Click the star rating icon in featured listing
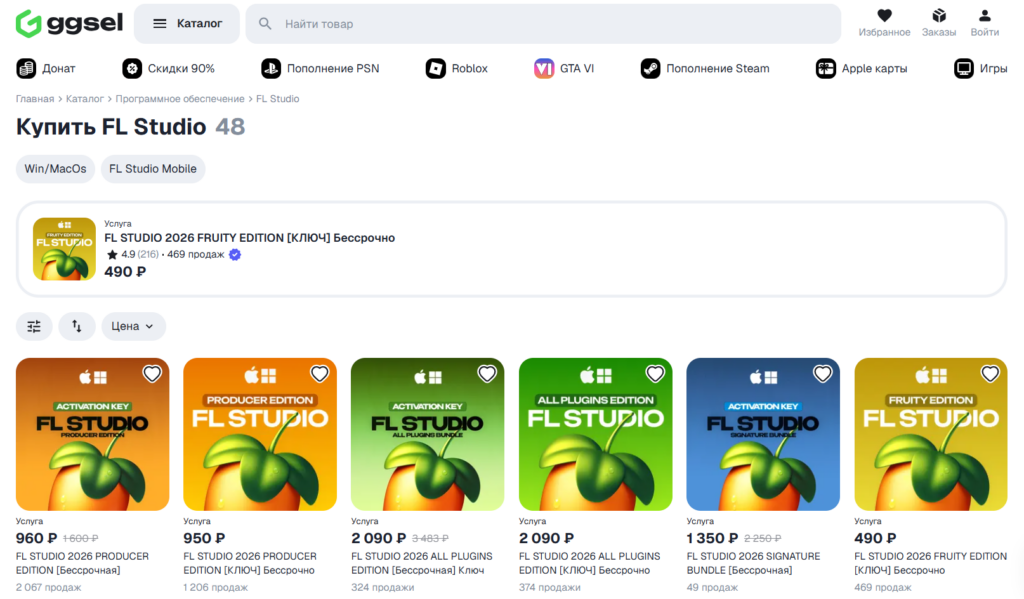 coord(112,255)
